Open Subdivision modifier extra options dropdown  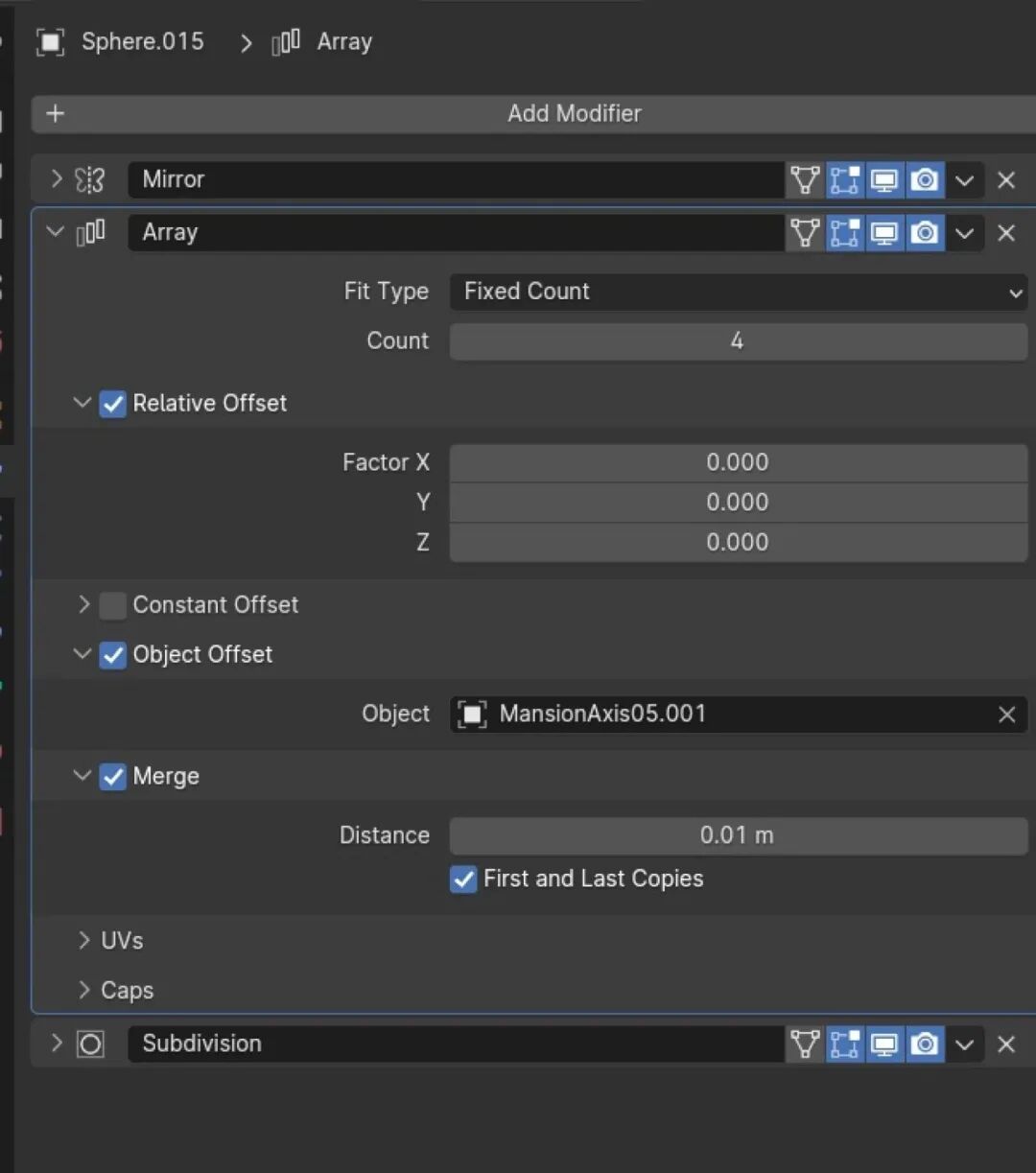click(965, 1044)
